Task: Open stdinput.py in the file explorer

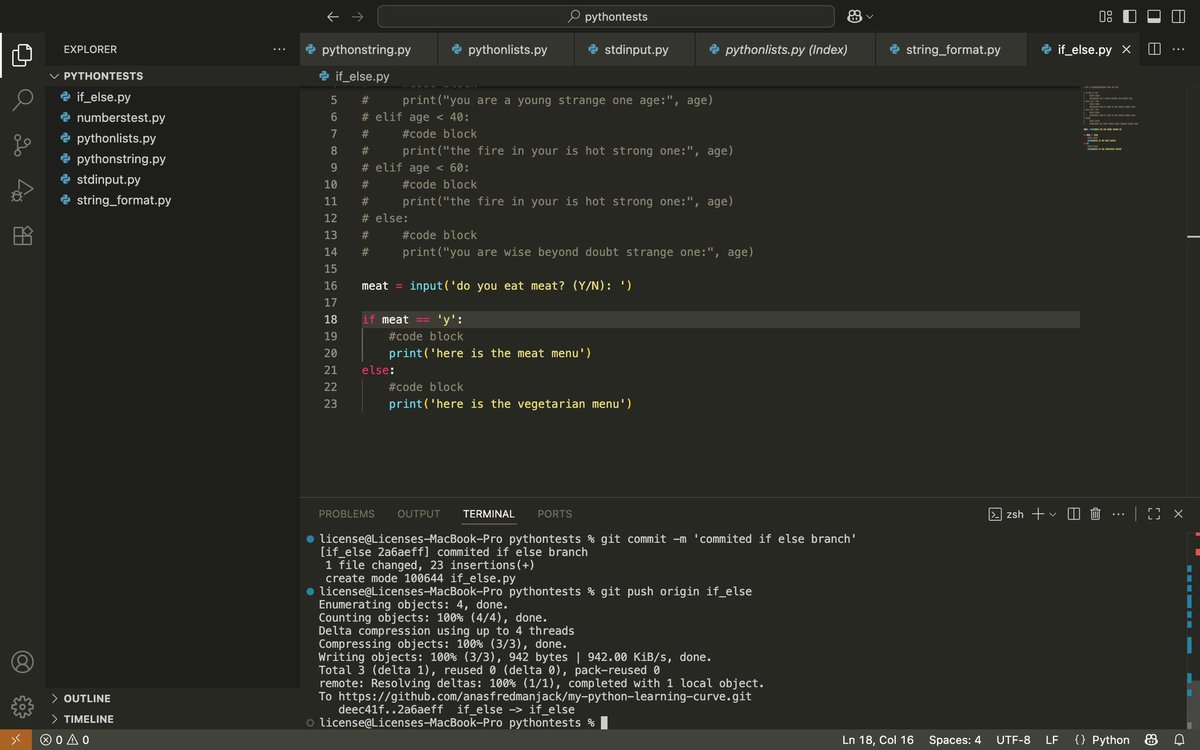Action: click(x=172, y=180)
